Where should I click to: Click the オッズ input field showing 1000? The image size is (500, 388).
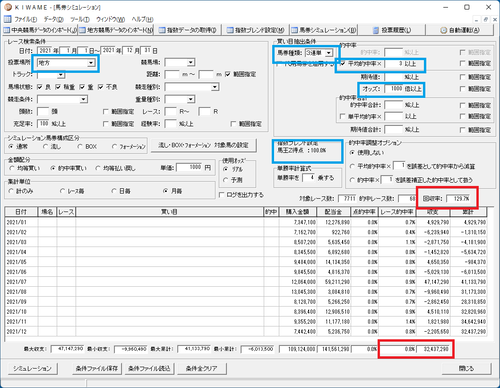click(394, 89)
